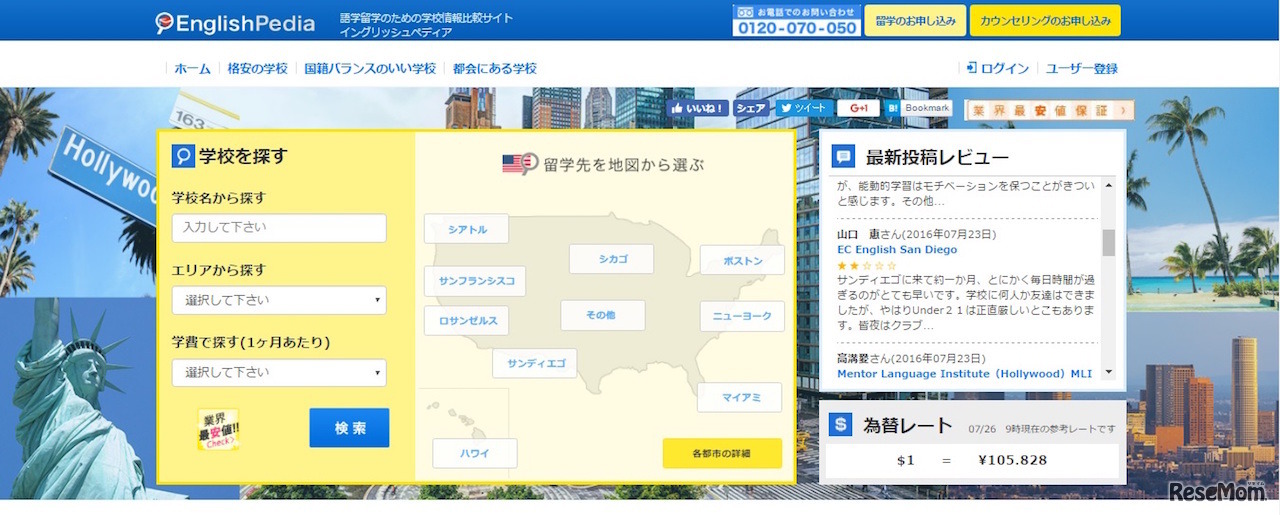The width and height of the screenshot is (1280, 515).
Task: Click the school search magnifier icon
Action: pos(183,156)
